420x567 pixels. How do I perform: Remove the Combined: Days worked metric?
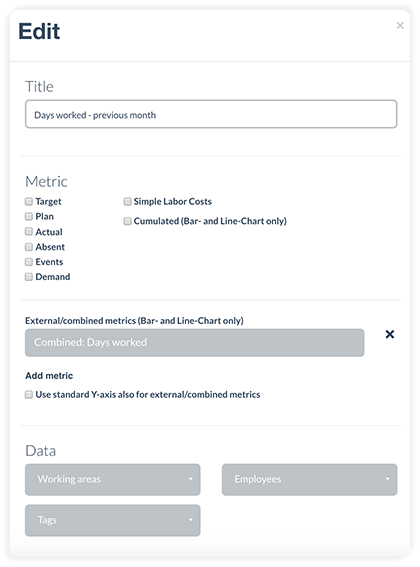tap(390, 334)
